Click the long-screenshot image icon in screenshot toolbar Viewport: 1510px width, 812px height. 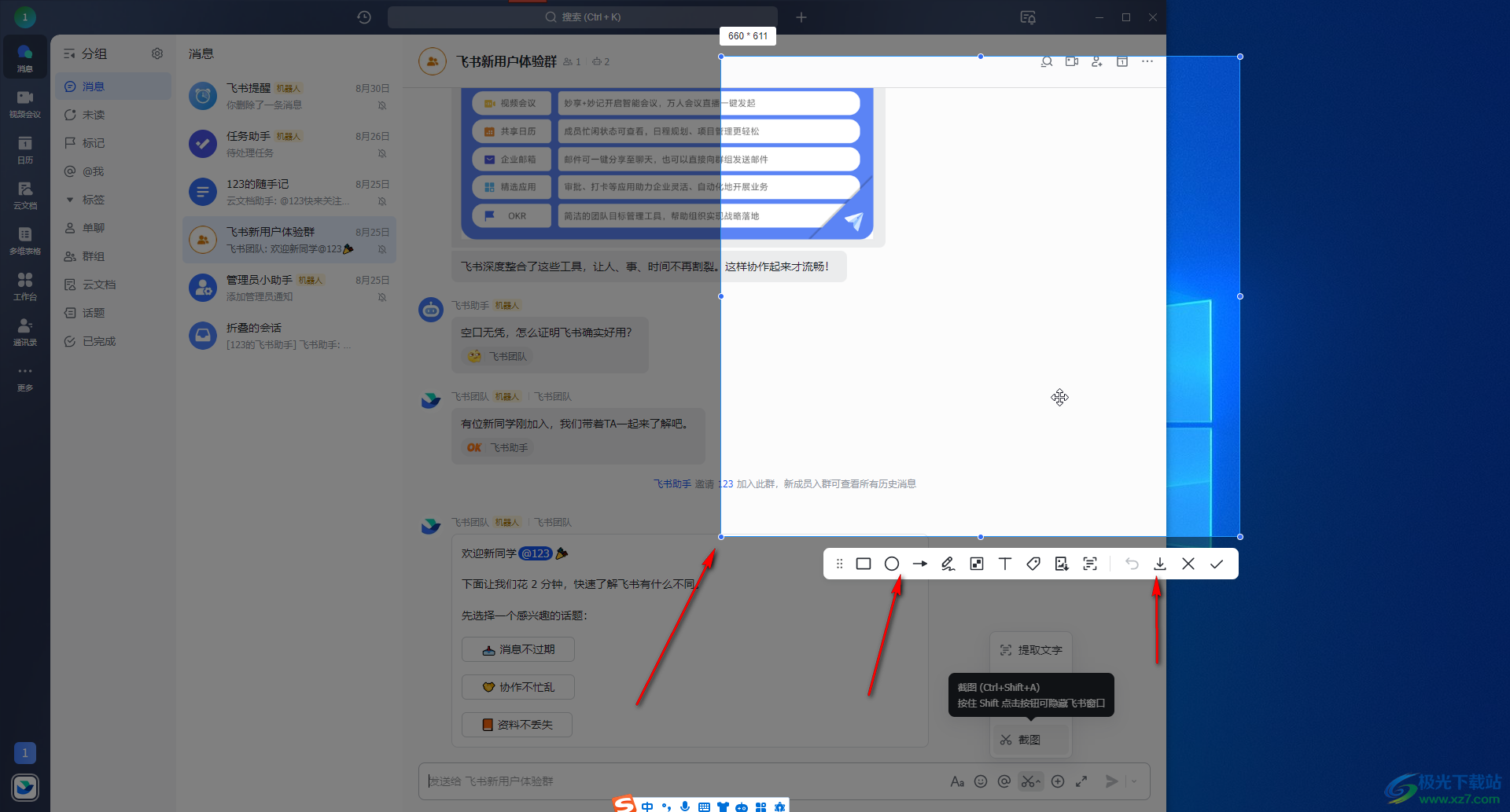click(1062, 564)
